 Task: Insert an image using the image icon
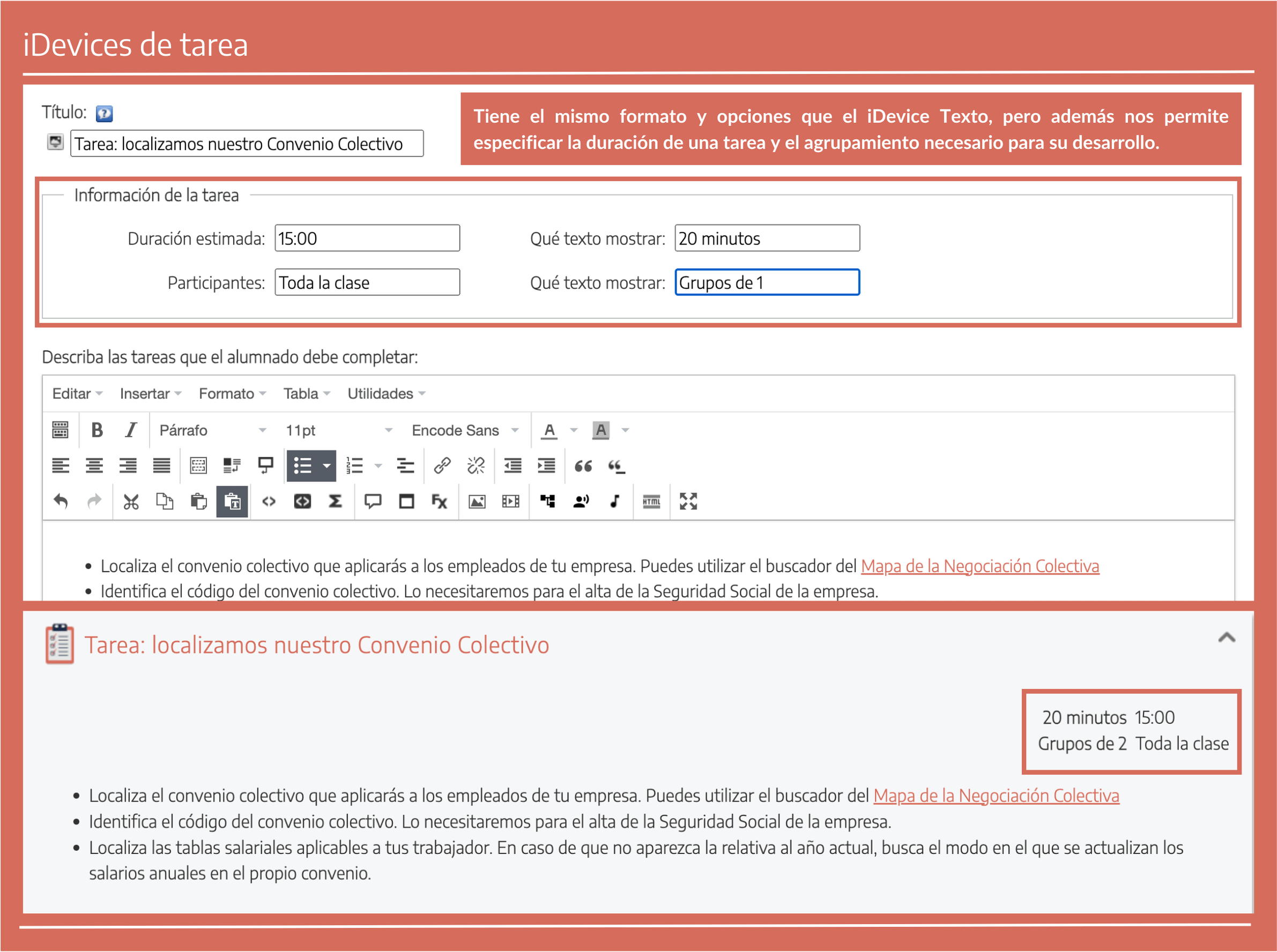click(477, 501)
